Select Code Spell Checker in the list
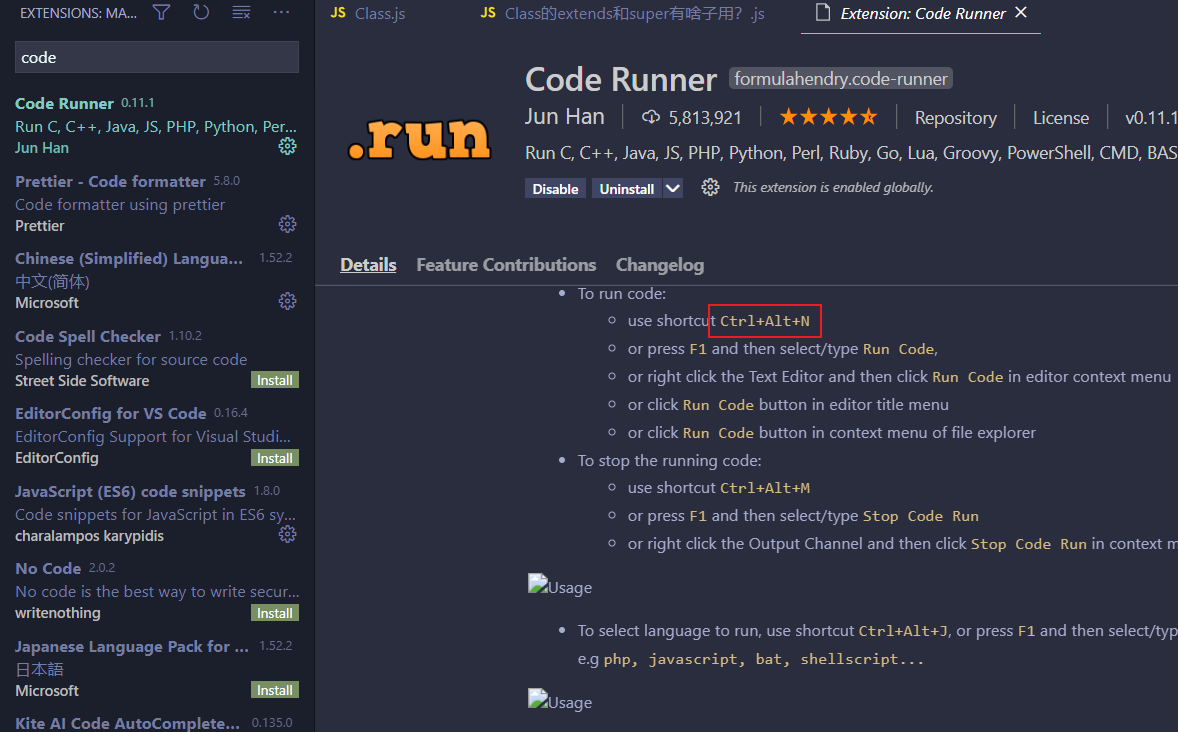 click(x=157, y=358)
